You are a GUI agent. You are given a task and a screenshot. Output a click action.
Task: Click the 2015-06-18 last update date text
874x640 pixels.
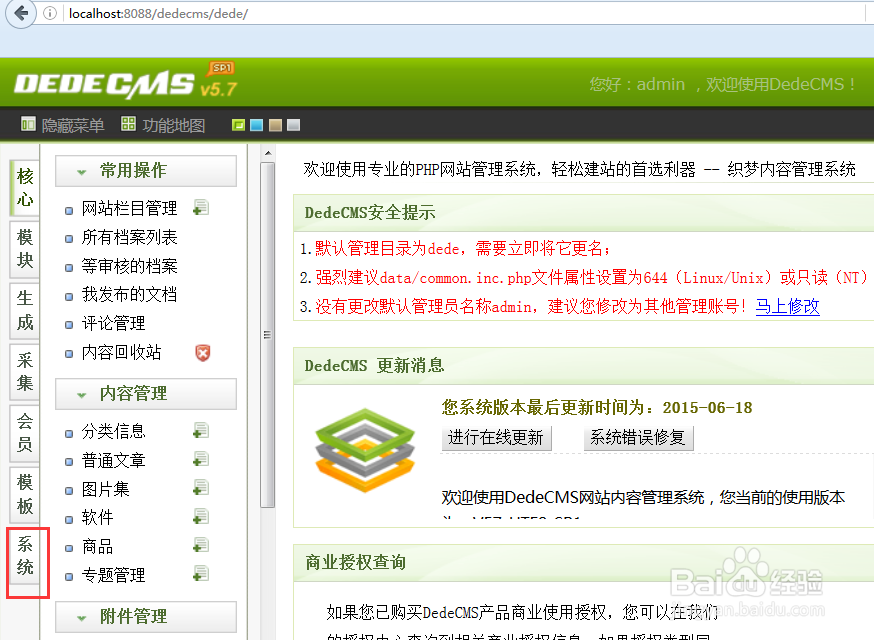pos(707,408)
